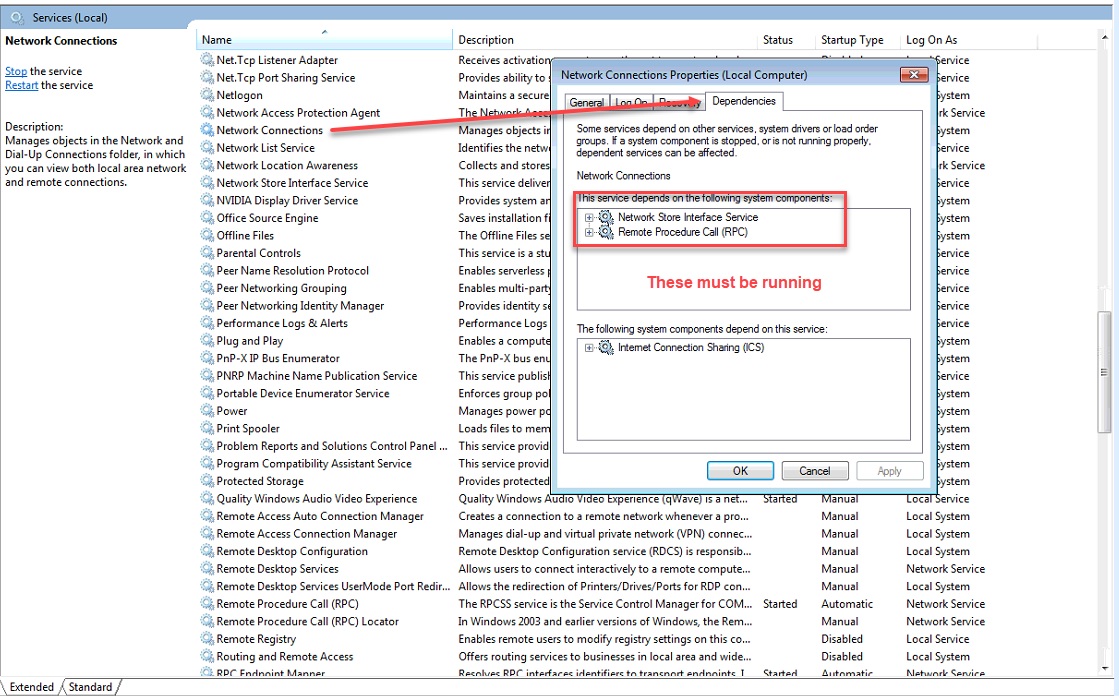The image size is (1119, 696).
Task: Cancel the Network Connections Properties dialog
Action: pos(814,471)
